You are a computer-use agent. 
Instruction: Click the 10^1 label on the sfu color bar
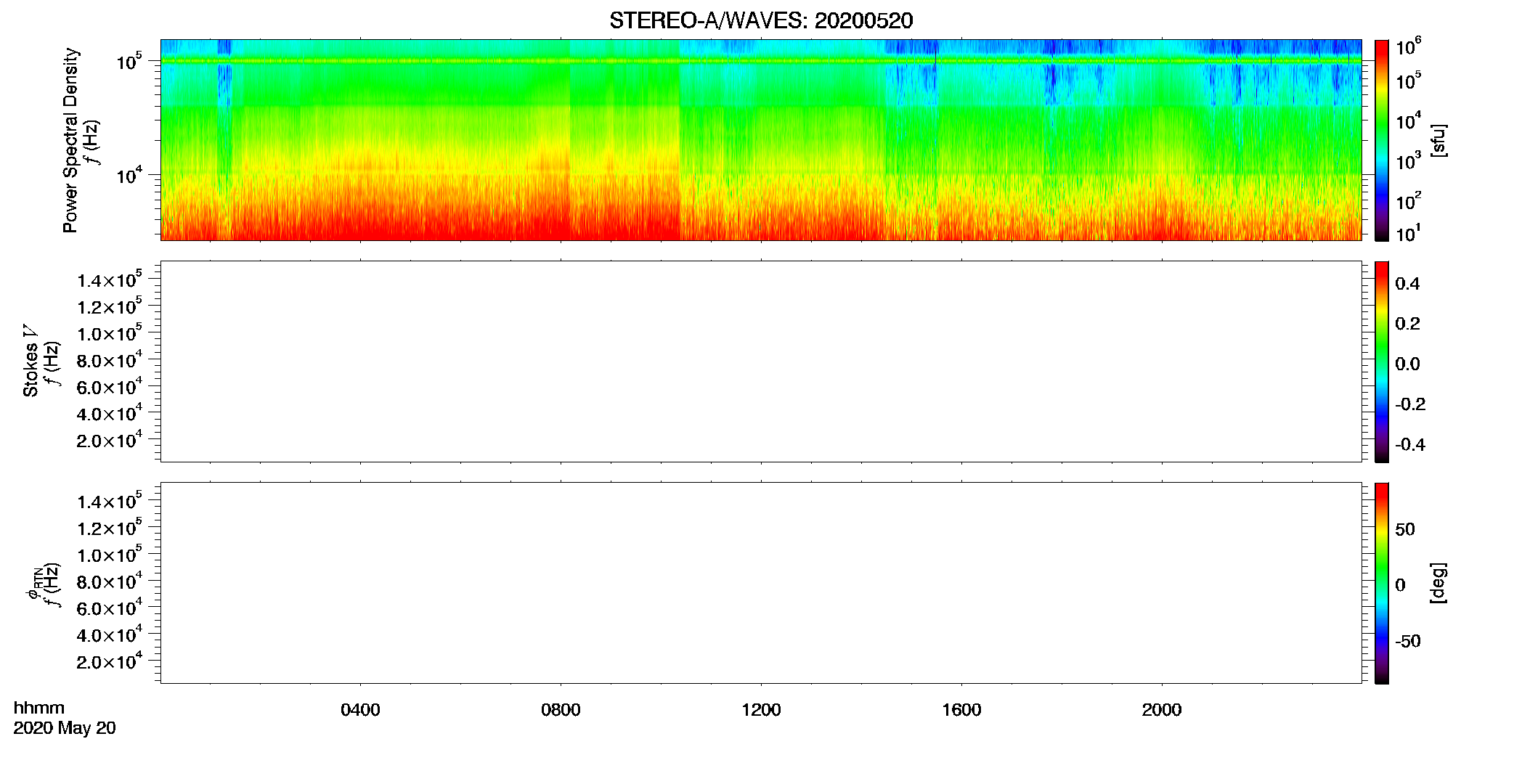click(x=1408, y=233)
